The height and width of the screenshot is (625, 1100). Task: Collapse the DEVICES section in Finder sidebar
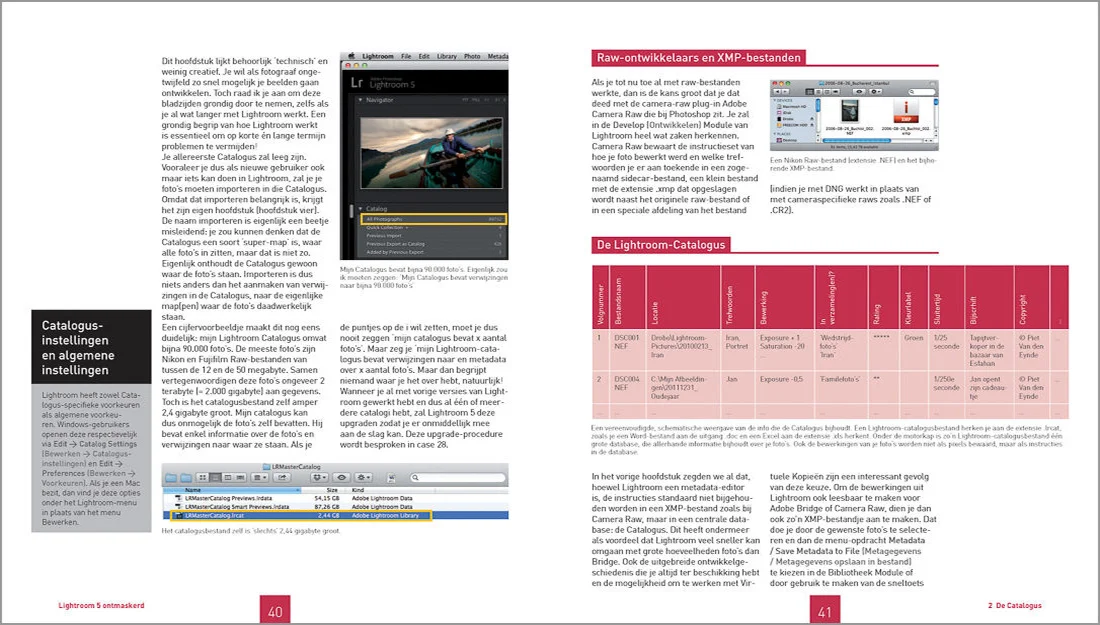[774, 100]
